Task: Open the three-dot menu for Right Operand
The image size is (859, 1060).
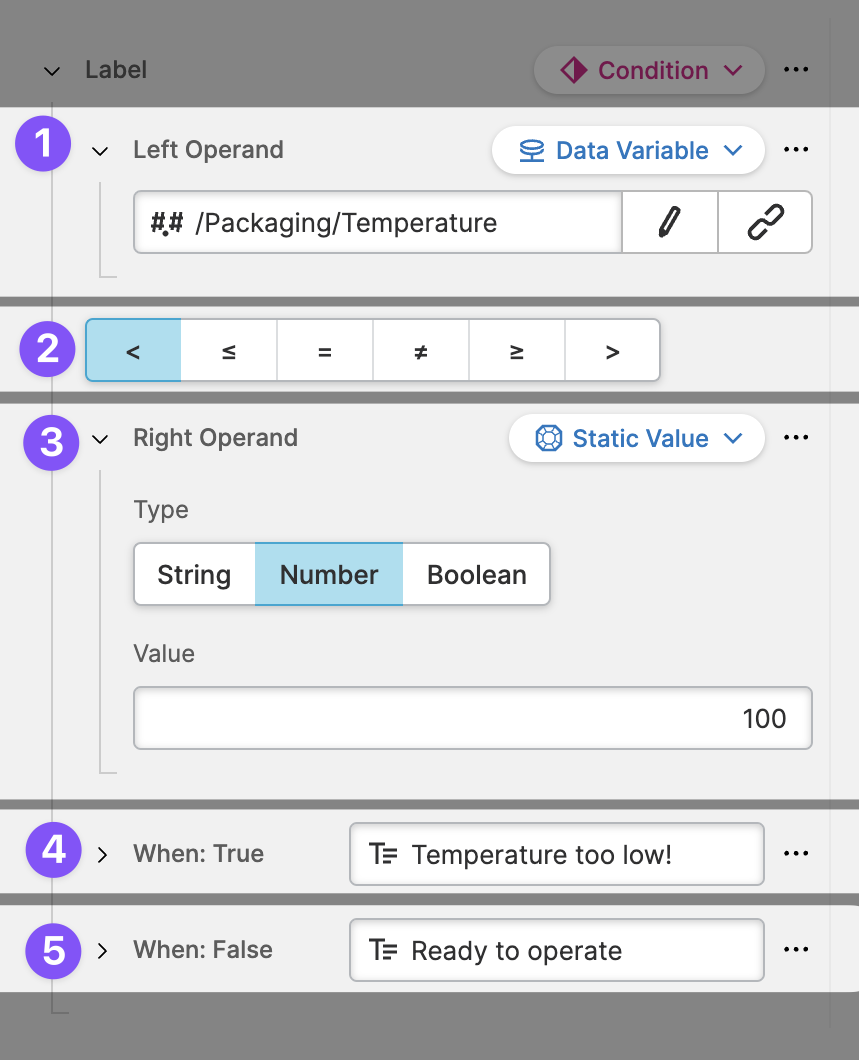Action: 796,438
